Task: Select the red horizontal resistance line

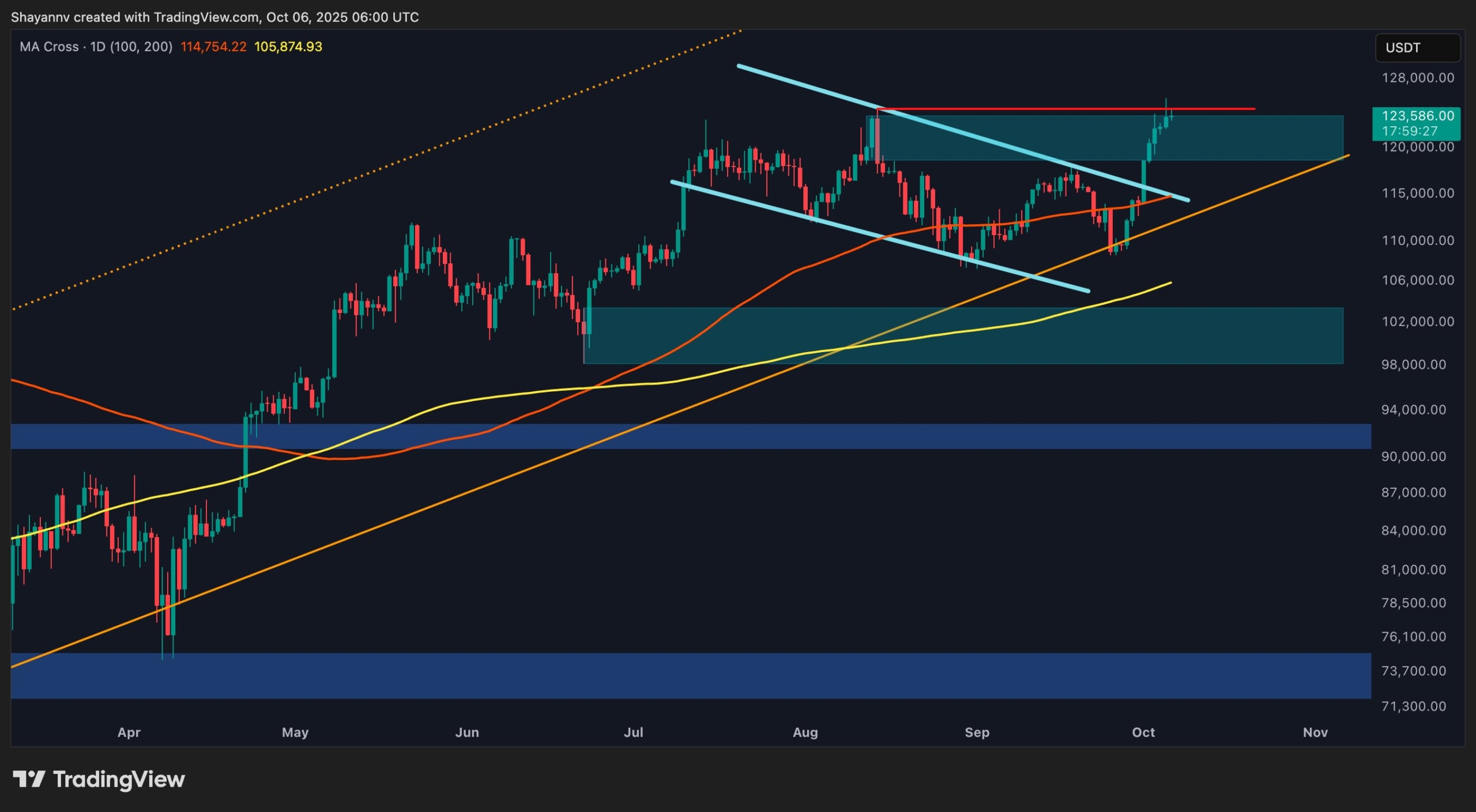Action: (1067, 108)
